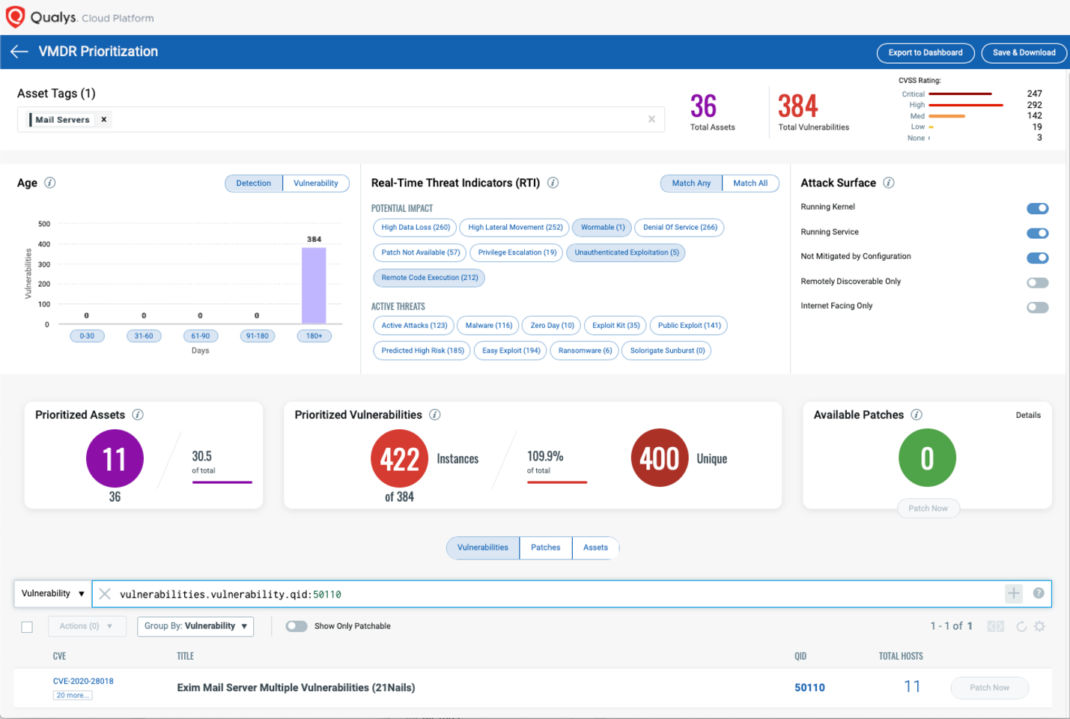Open the Vulnerability search type dropdown

pyautogui.click(x=53, y=593)
